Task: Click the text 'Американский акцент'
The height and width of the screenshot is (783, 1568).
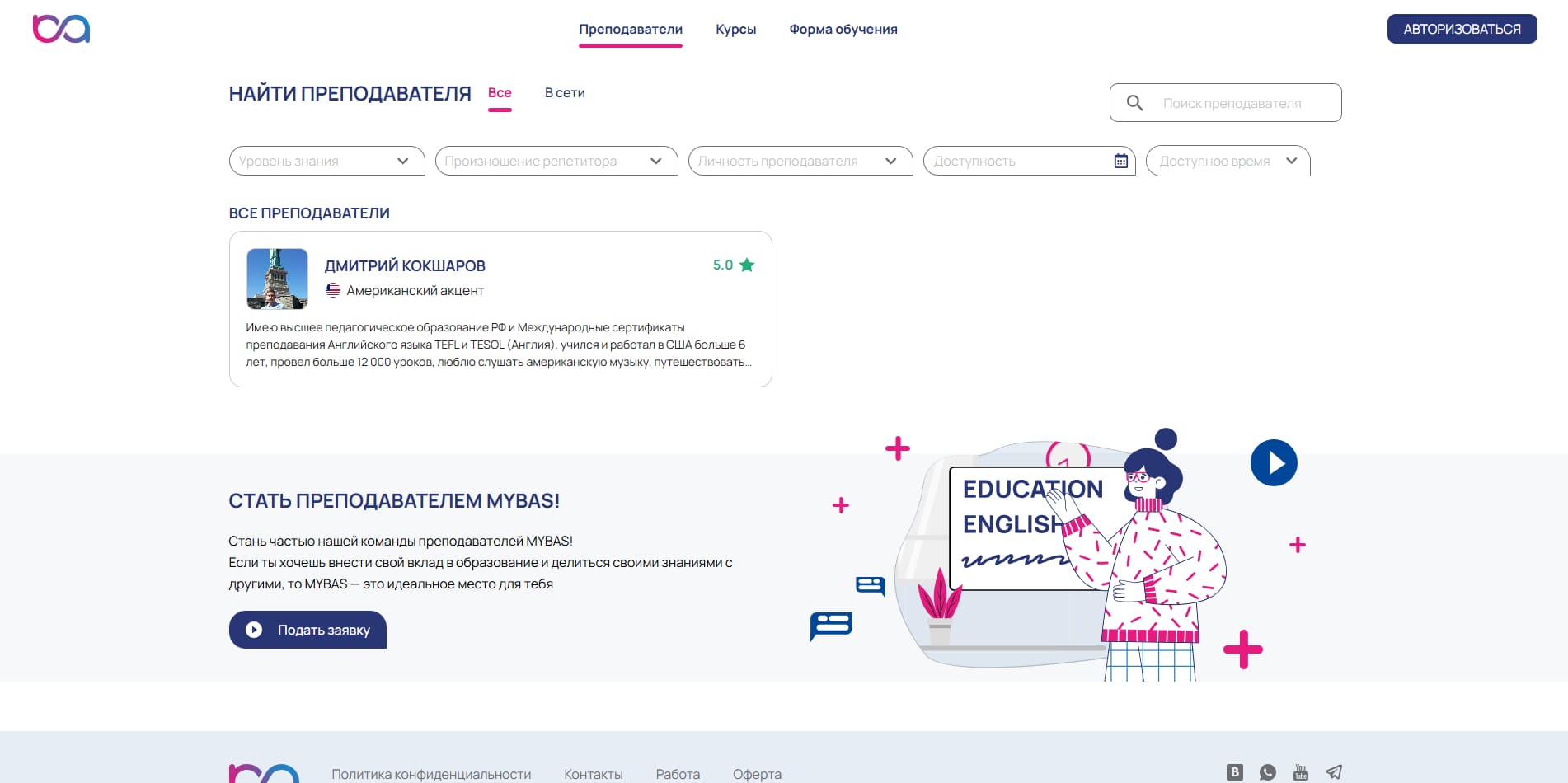Action: (415, 291)
